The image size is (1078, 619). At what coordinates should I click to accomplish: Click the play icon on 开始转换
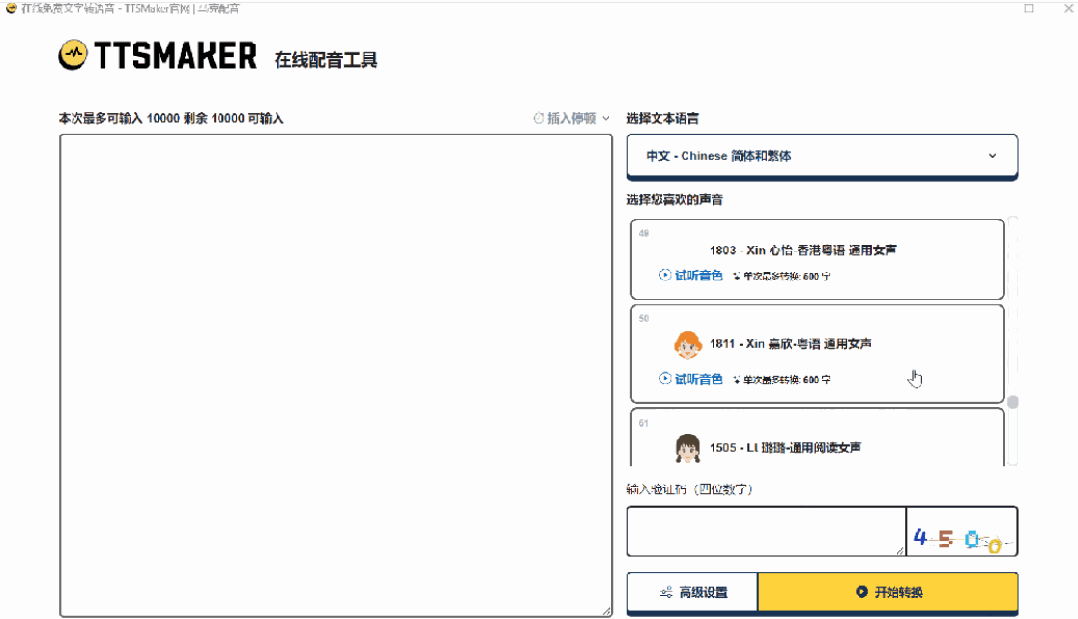pos(861,591)
